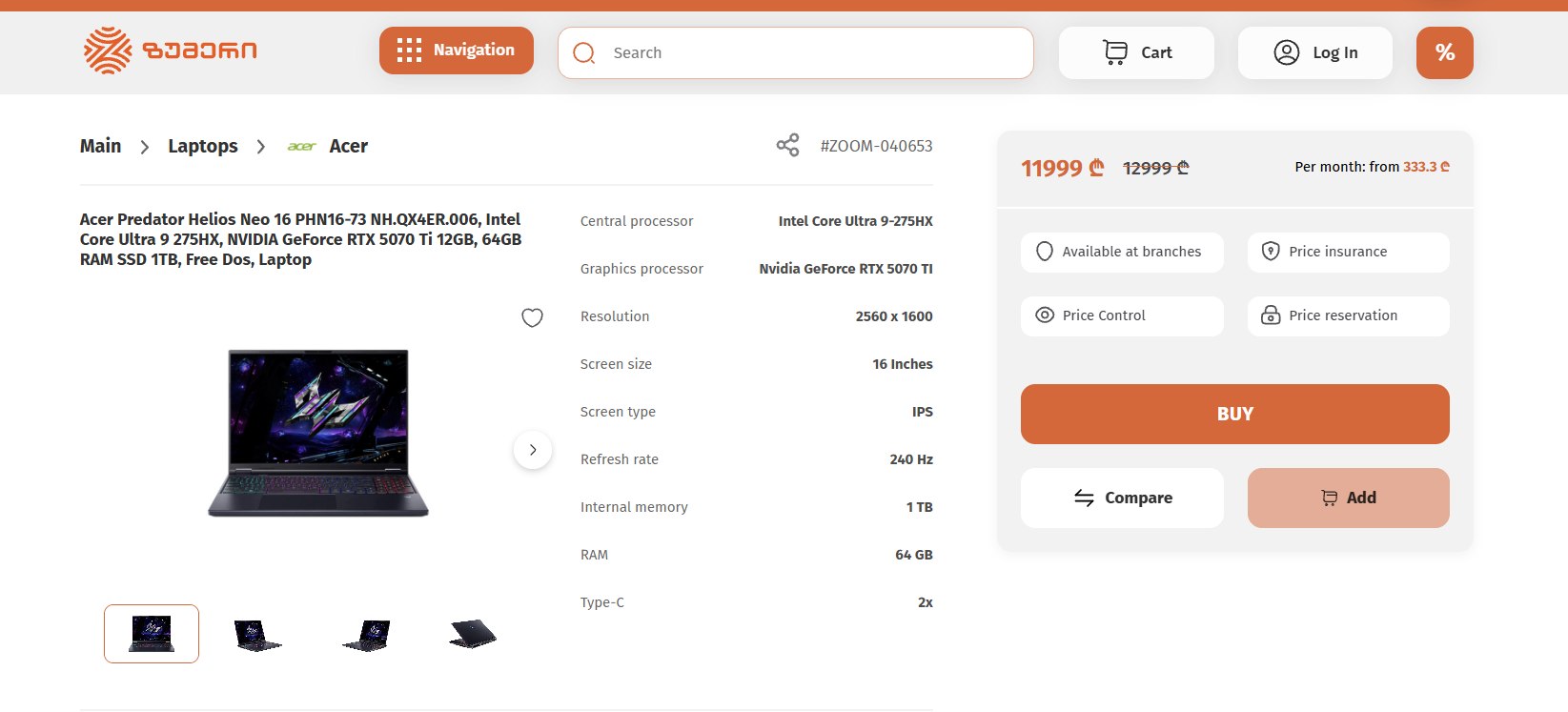Add the laptop to cart
Screen dimensions: 1568x712
(1349, 498)
